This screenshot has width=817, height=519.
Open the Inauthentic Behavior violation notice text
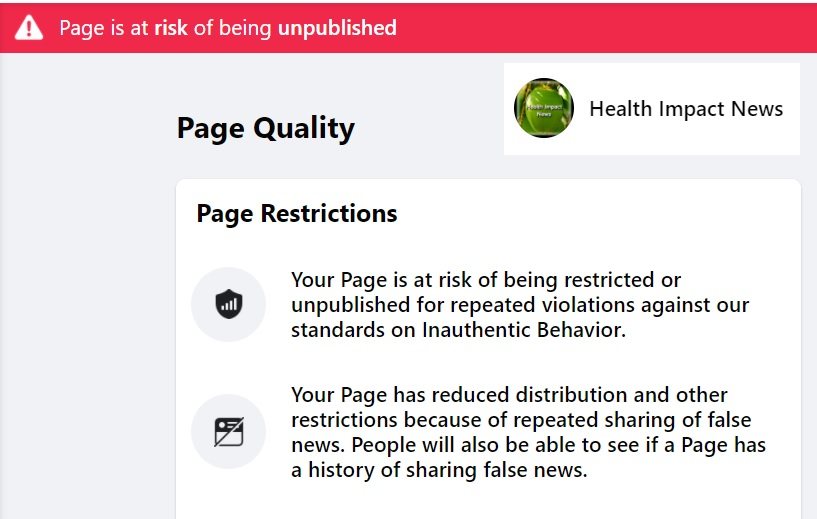pos(520,304)
